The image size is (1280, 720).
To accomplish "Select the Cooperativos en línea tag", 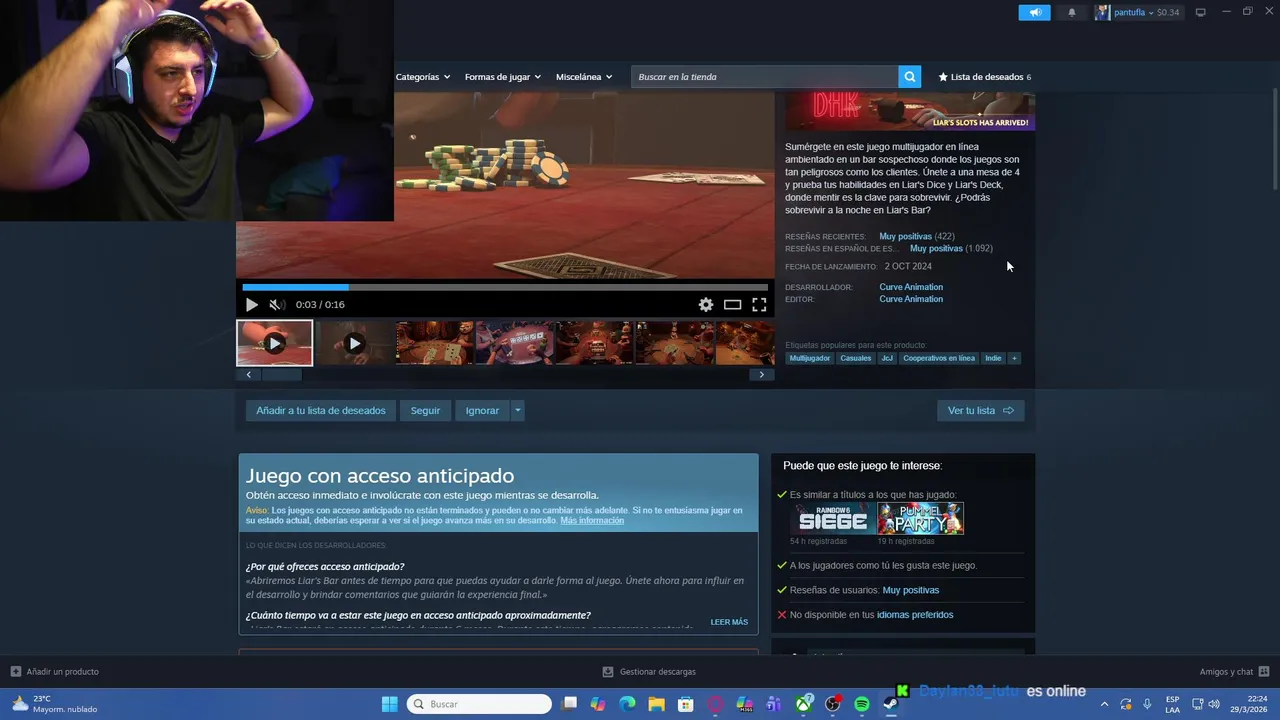I will 939,358.
